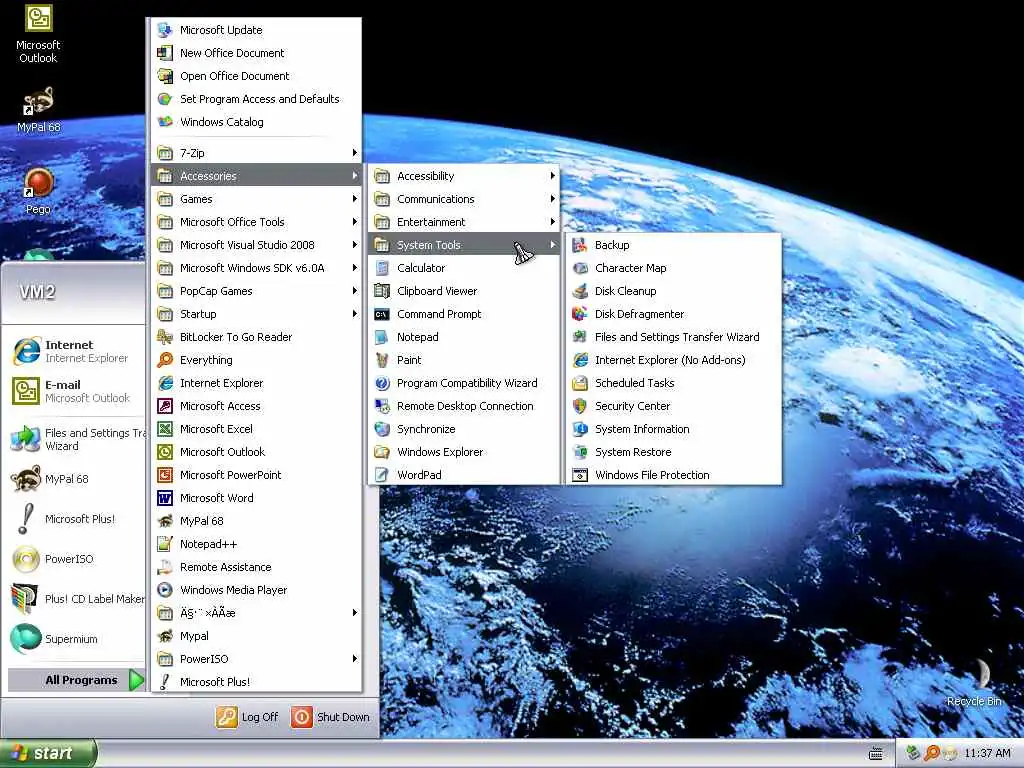The height and width of the screenshot is (768, 1024).
Task: Open Microsoft PowerPoint icon
Action: pos(165,475)
